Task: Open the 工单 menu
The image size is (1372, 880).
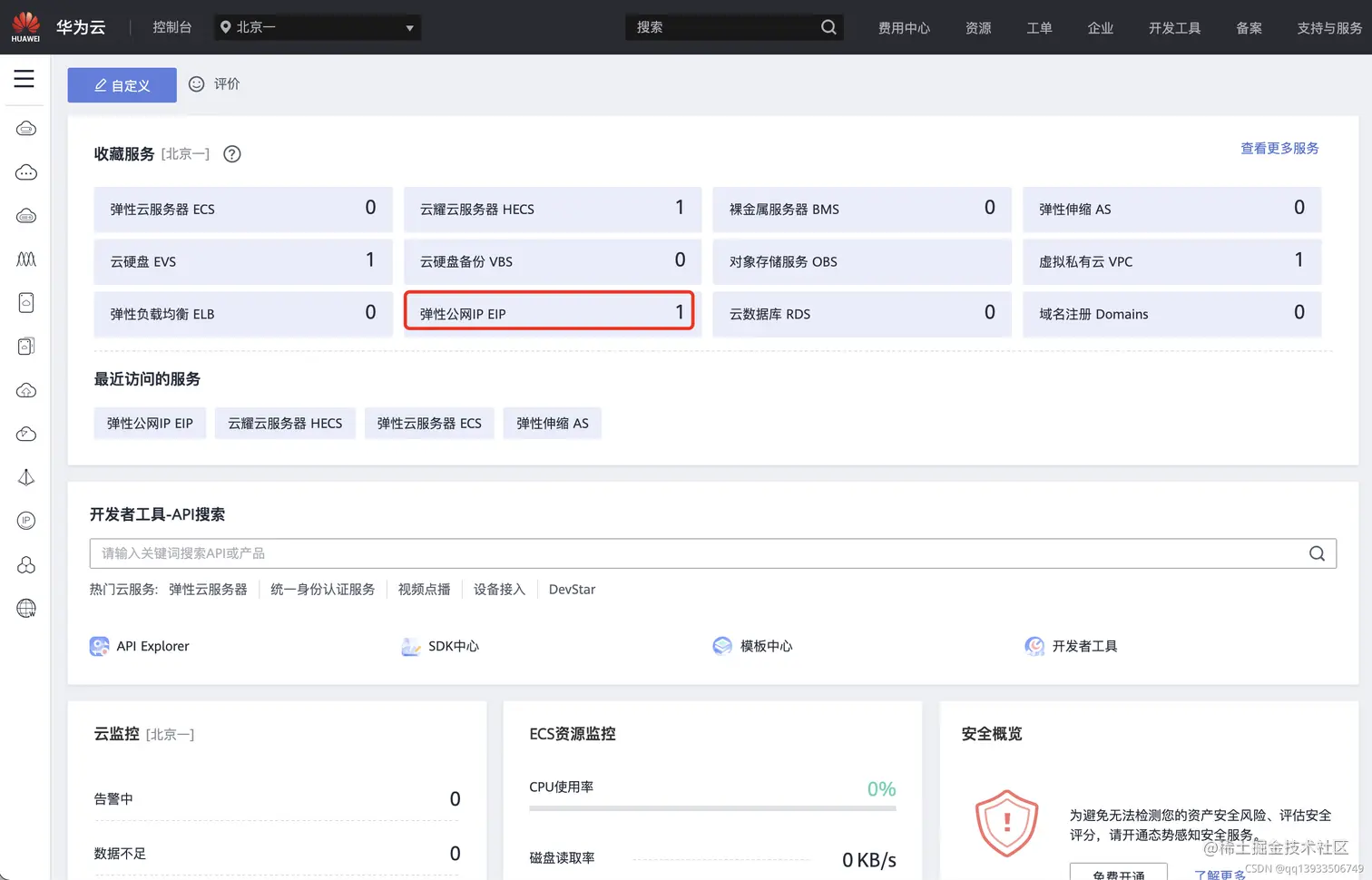Action: coord(1039,28)
